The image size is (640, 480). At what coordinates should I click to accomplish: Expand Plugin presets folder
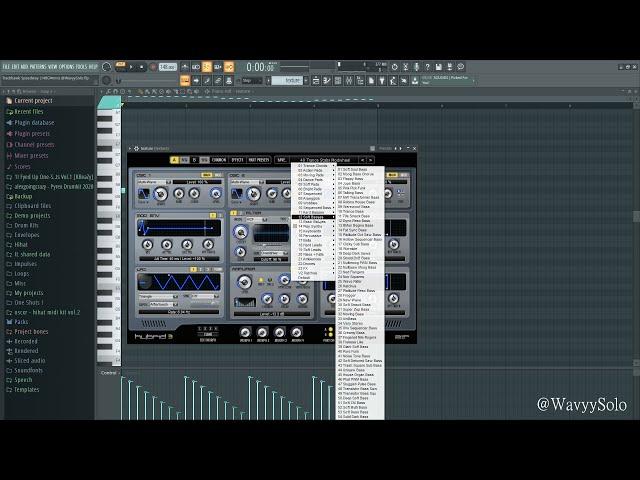coord(28,134)
